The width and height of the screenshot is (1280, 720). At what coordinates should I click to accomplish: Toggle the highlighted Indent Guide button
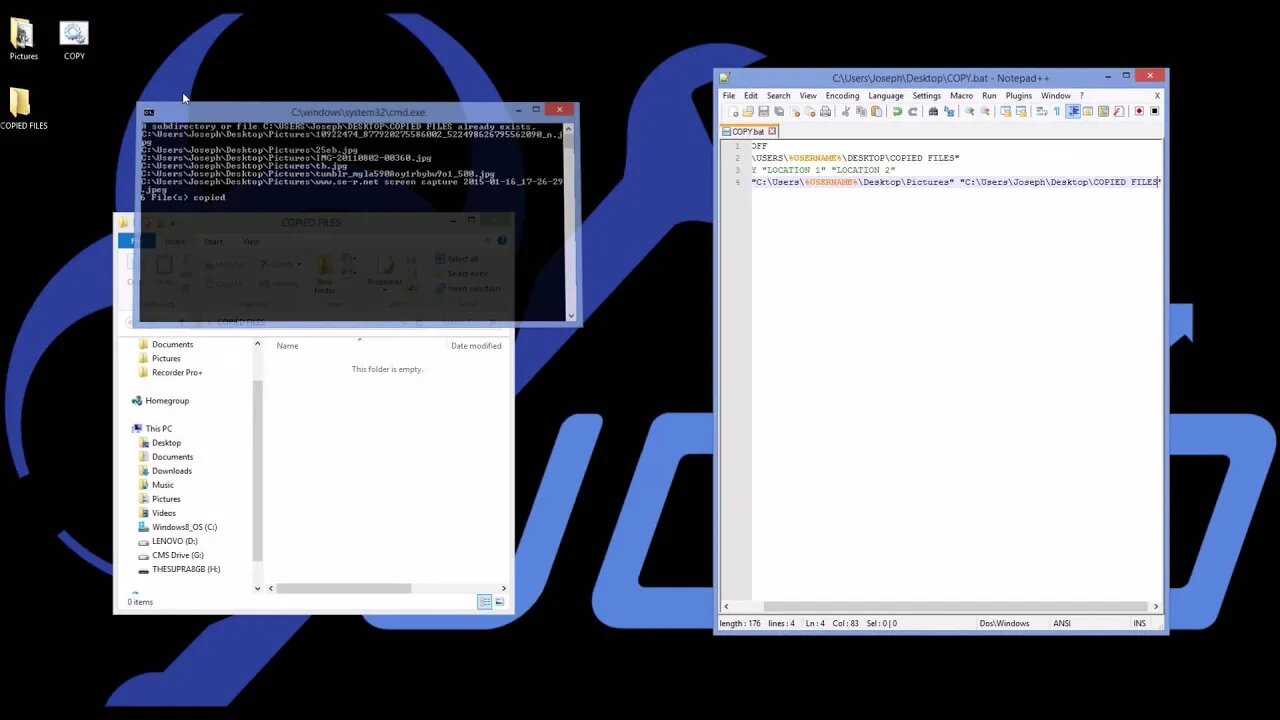(x=1073, y=111)
